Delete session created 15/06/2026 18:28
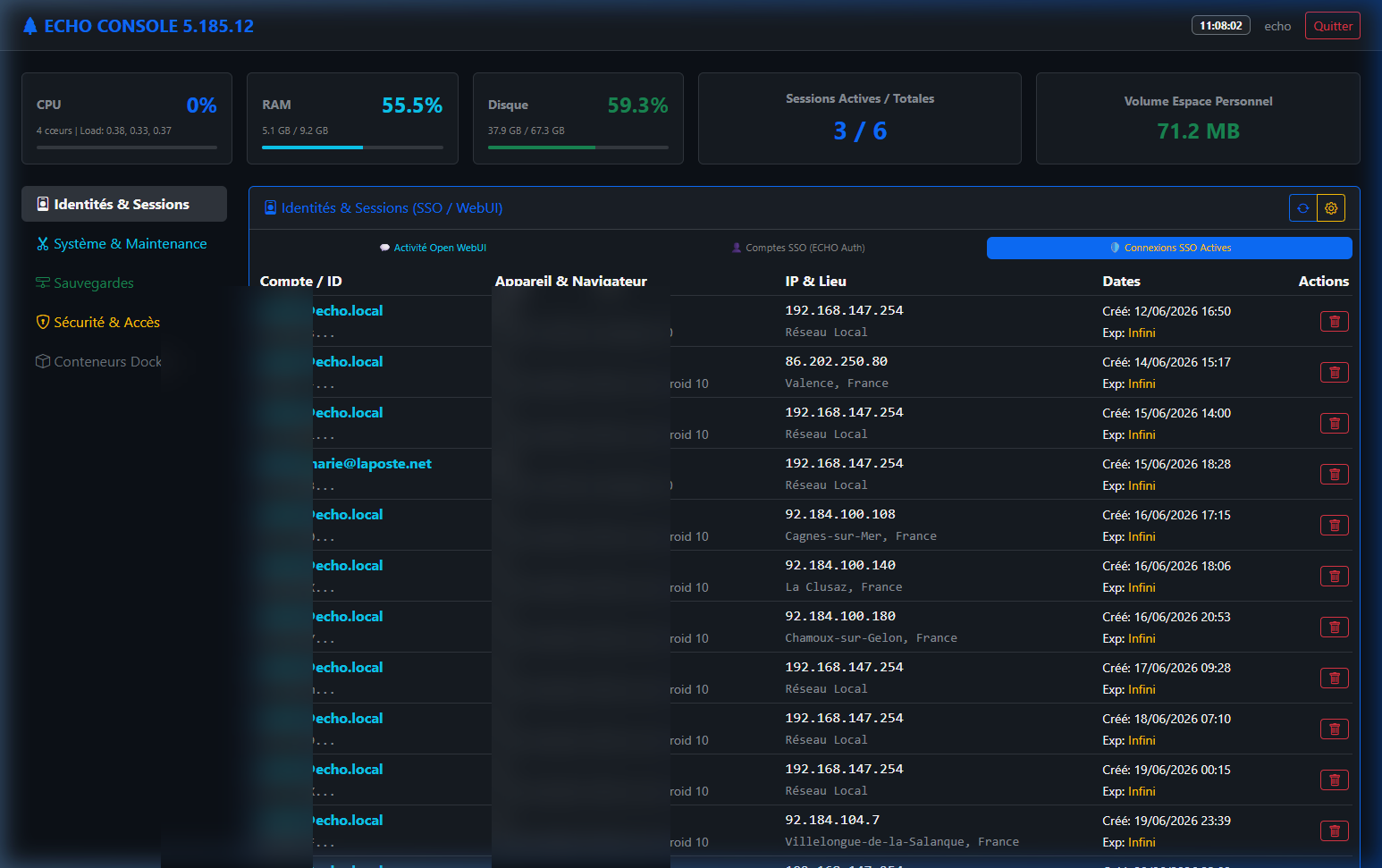Screen dimensions: 1382x868 [x=1335, y=475]
